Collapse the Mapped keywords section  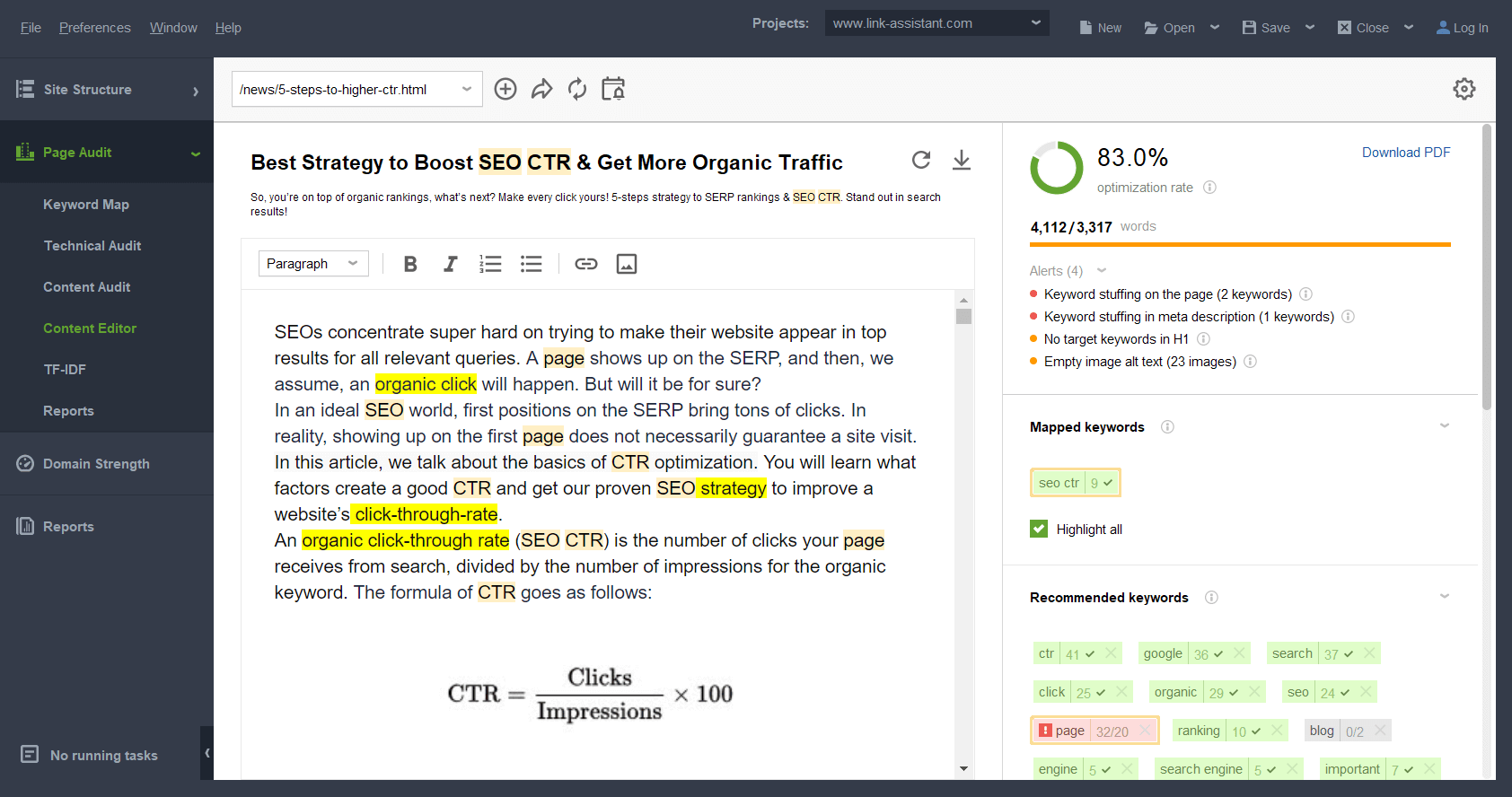1445,425
